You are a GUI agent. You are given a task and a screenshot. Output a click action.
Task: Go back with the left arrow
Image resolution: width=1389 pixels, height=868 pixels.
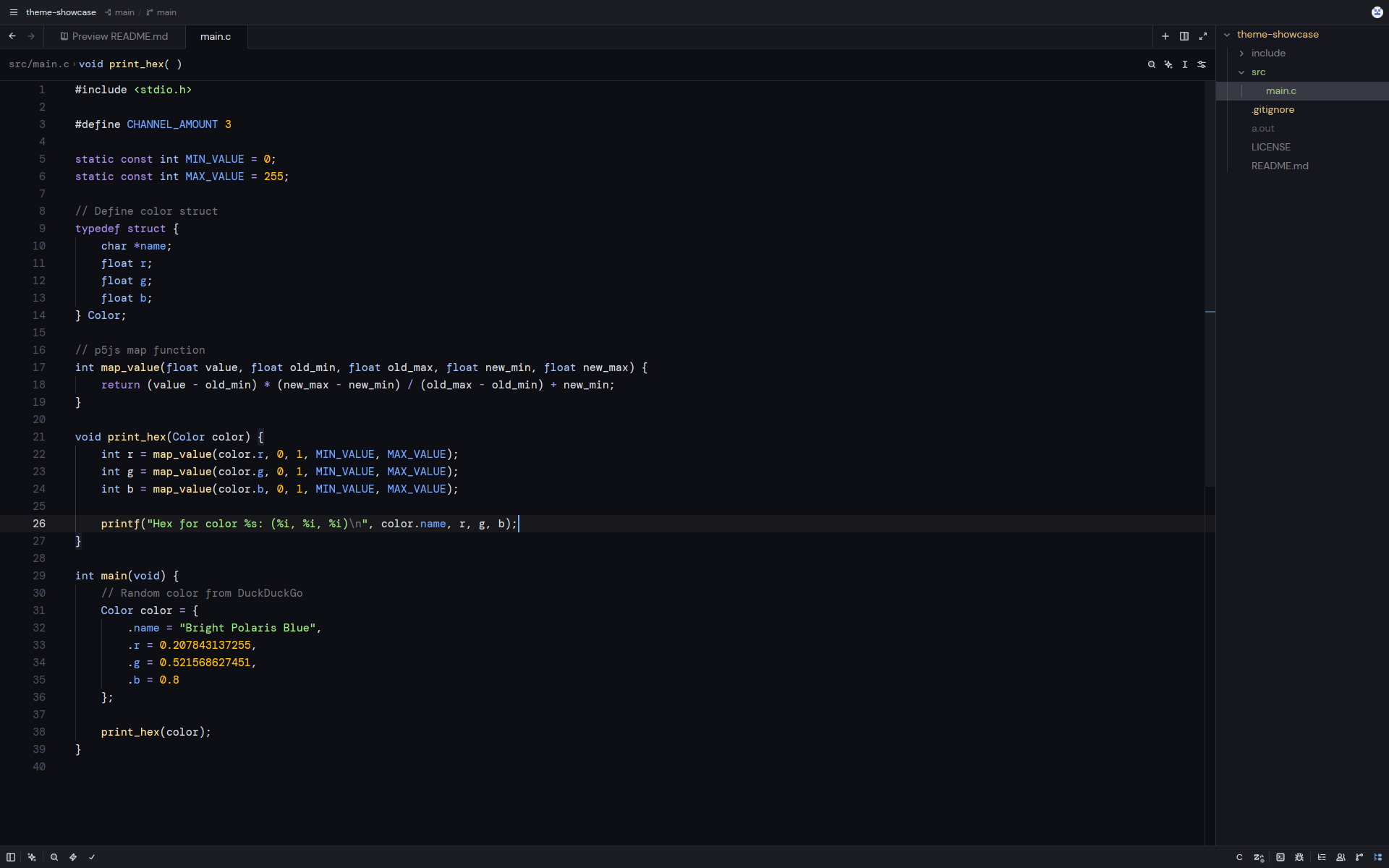(12, 36)
